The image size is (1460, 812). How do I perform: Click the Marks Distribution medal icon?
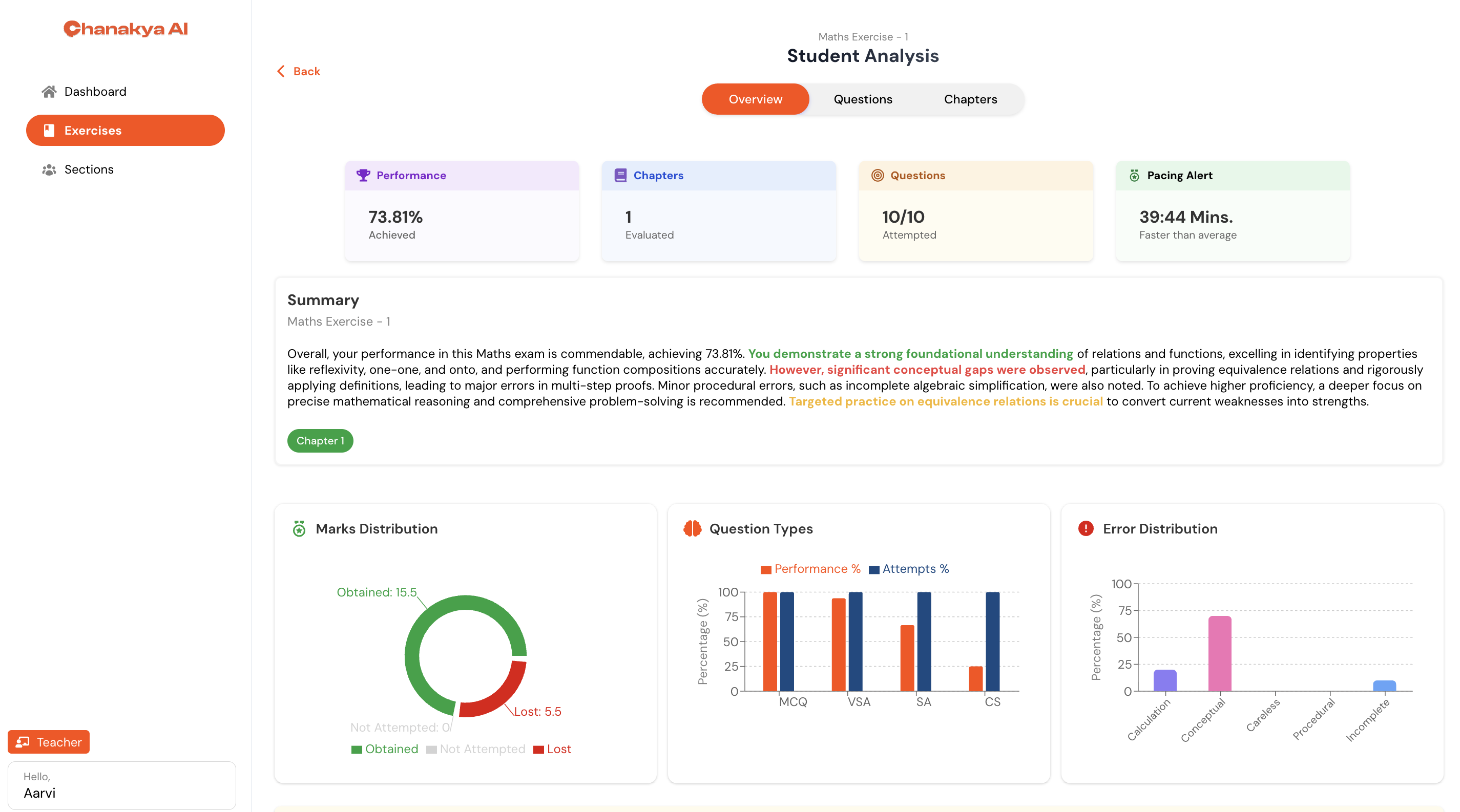click(x=299, y=528)
